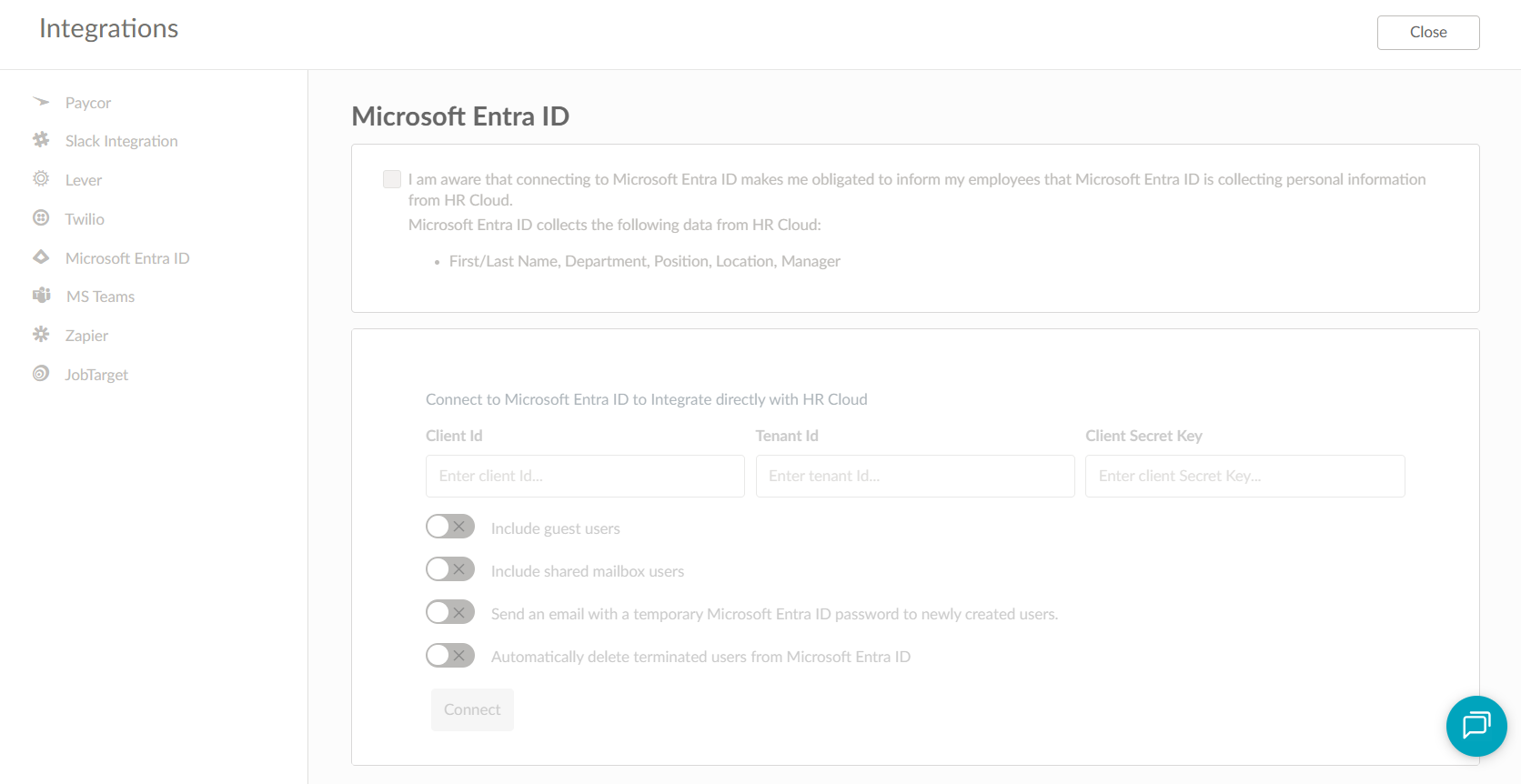Click the Slack Integration puzzle icon
This screenshot has width=1521, height=784.
pyautogui.click(x=41, y=140)
